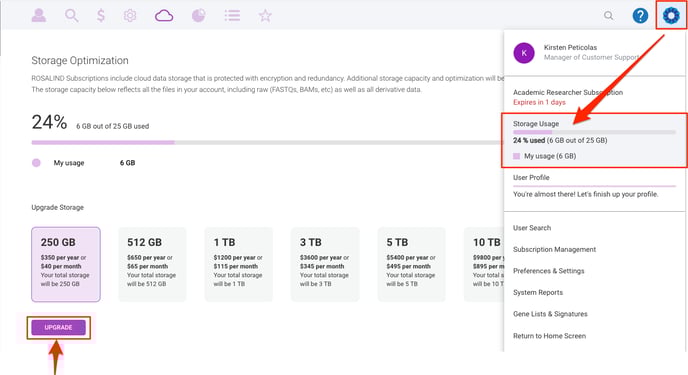The image size is (688, 375).
Task: Click the blue account gear icon at top right
Action: [671, 16]
